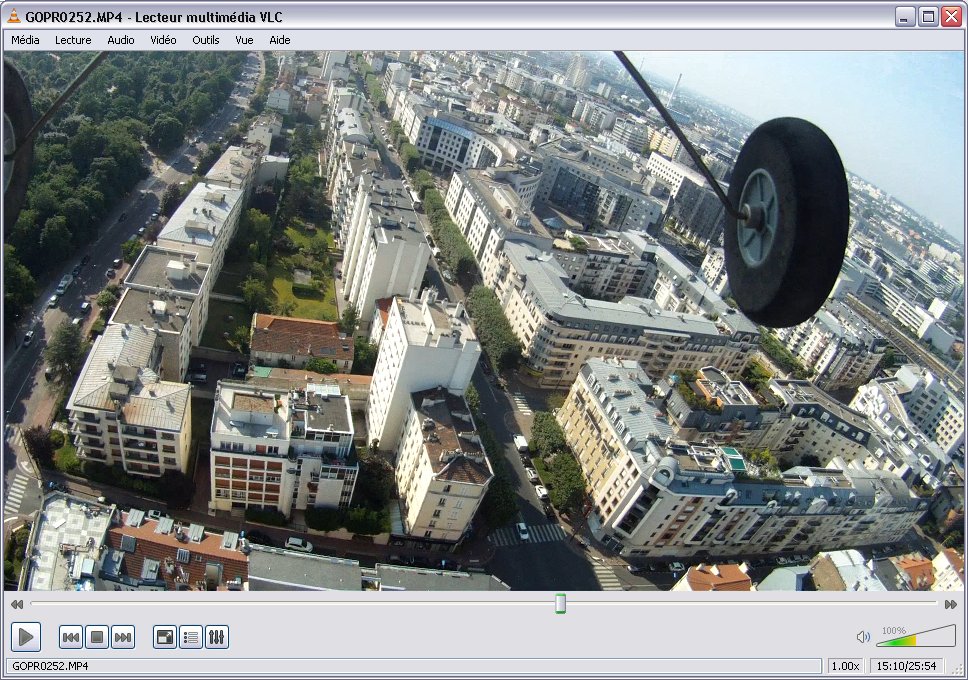Click on the aerial video display
Image resolution: width=968 pixels, height=680 pixels.
point(483,321)
